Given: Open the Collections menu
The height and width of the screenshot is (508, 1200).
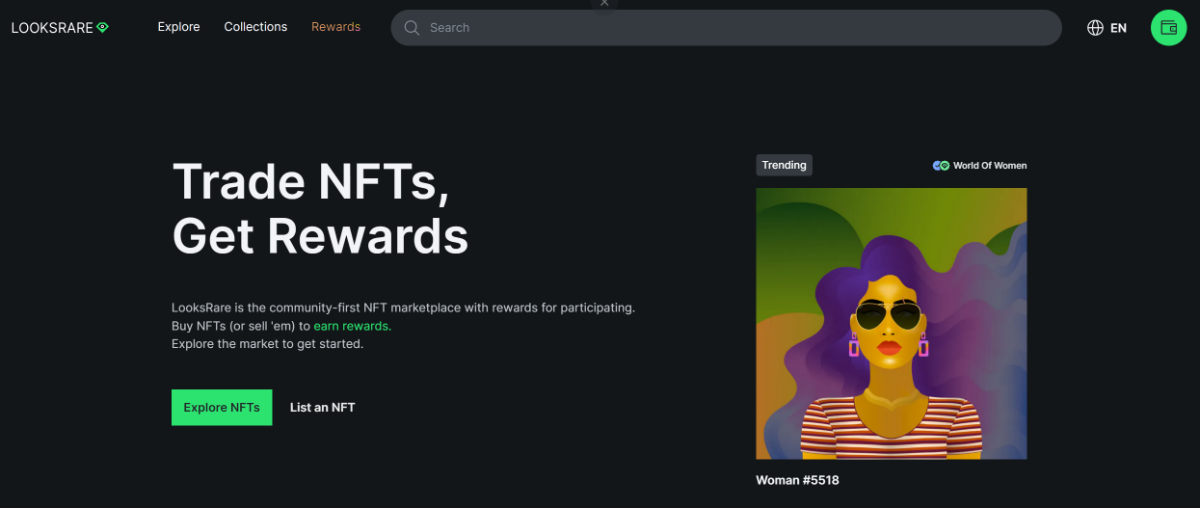Looking at the screenshot, I should click(255, 27).
